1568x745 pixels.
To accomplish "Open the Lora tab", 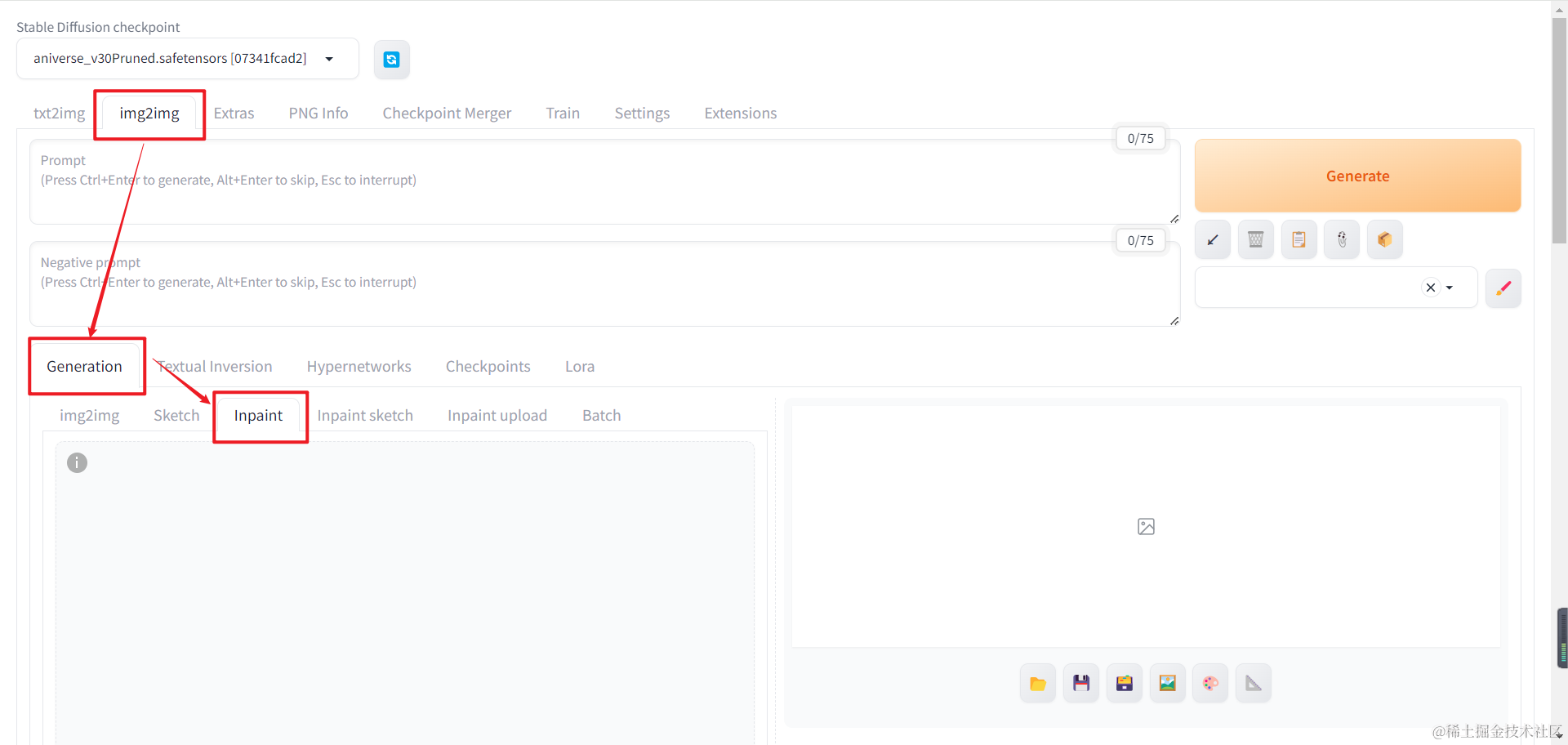I will coord(580,366).
